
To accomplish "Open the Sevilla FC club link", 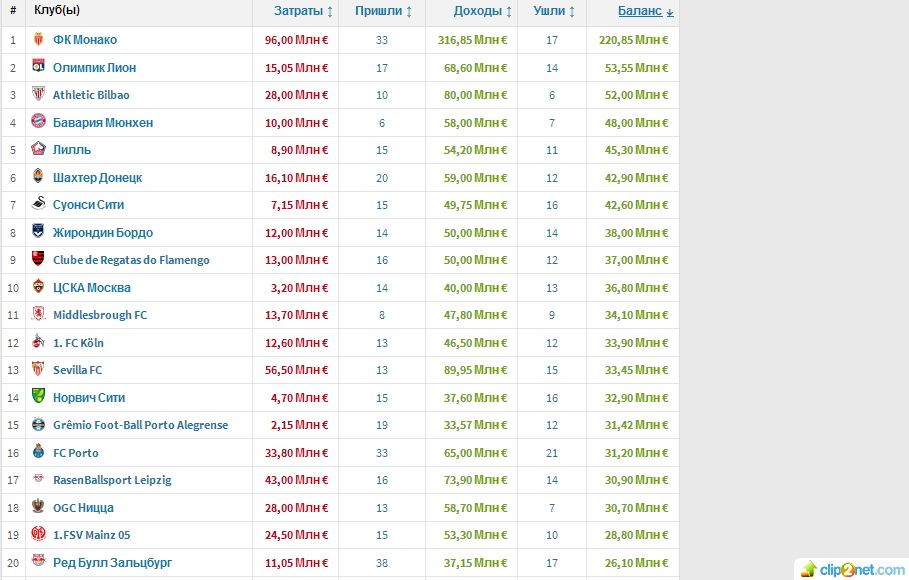I will coord(78,371).
